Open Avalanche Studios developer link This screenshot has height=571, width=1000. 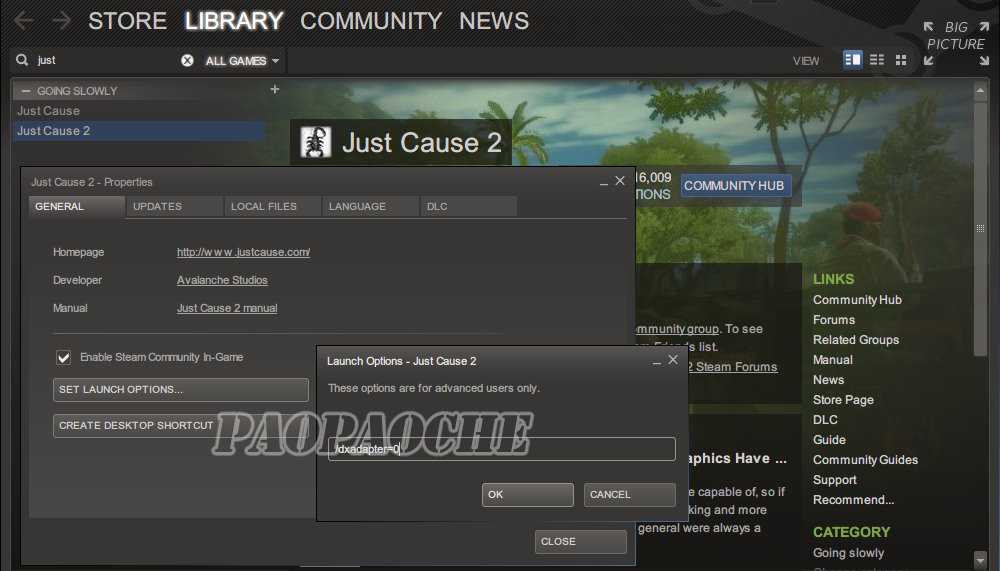pos(222,280)
